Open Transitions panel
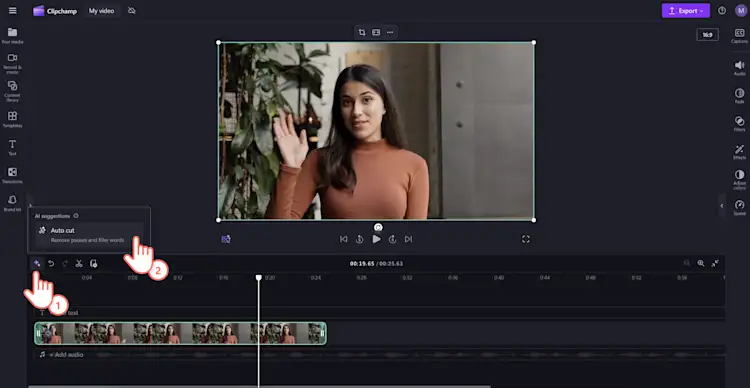This screenshot has height=388, width=750. pyautogui.click(x=12, y=175)
